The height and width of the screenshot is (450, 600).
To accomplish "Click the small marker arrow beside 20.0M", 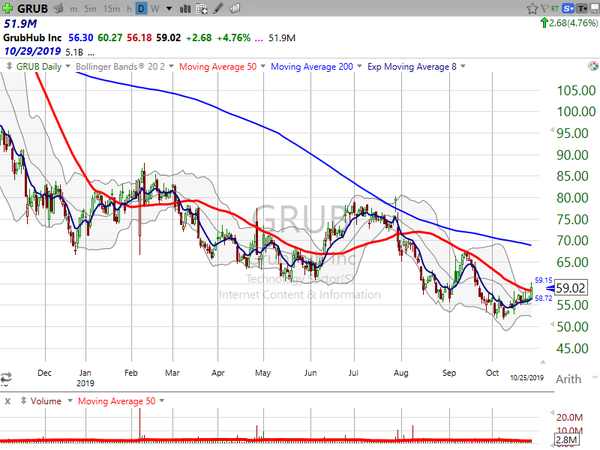I will coord(552,412).
